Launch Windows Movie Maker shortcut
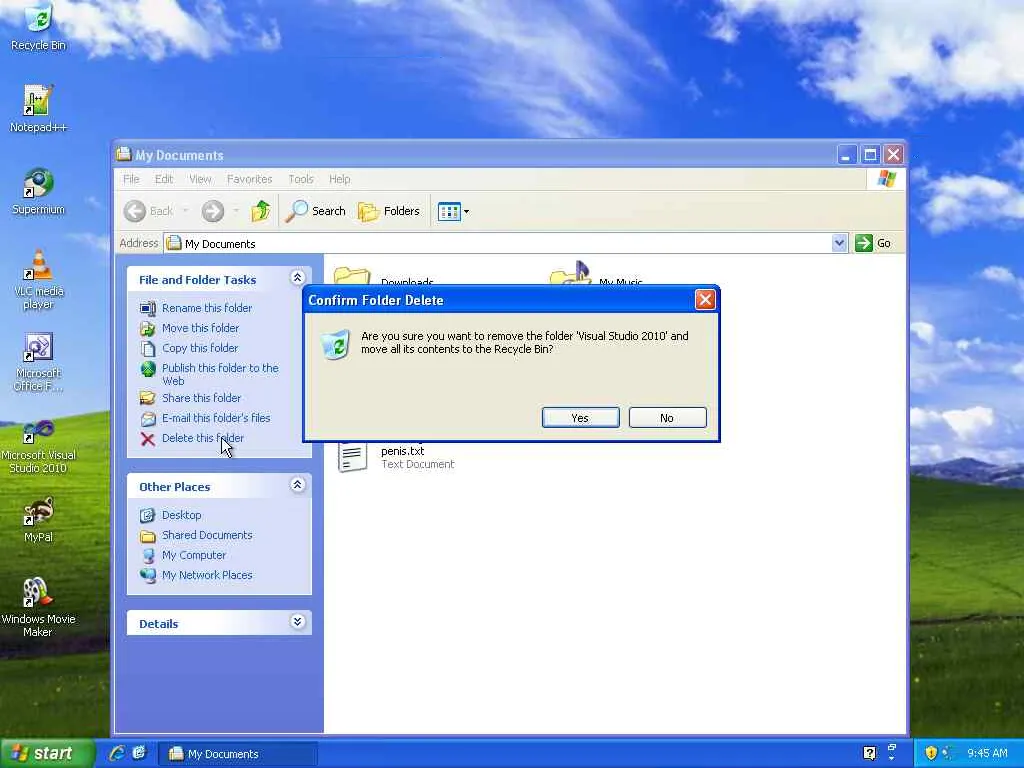 tap(38, 607)
